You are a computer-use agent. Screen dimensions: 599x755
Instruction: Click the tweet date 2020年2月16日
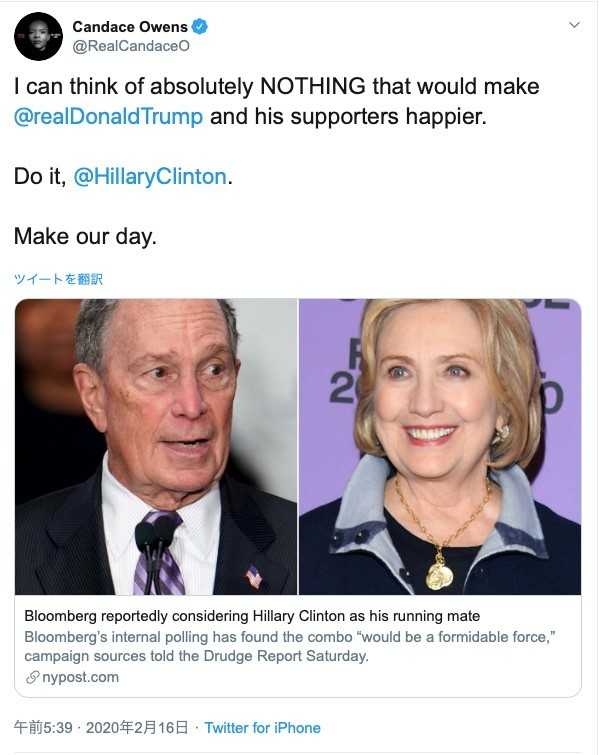[x=137, y=727]
